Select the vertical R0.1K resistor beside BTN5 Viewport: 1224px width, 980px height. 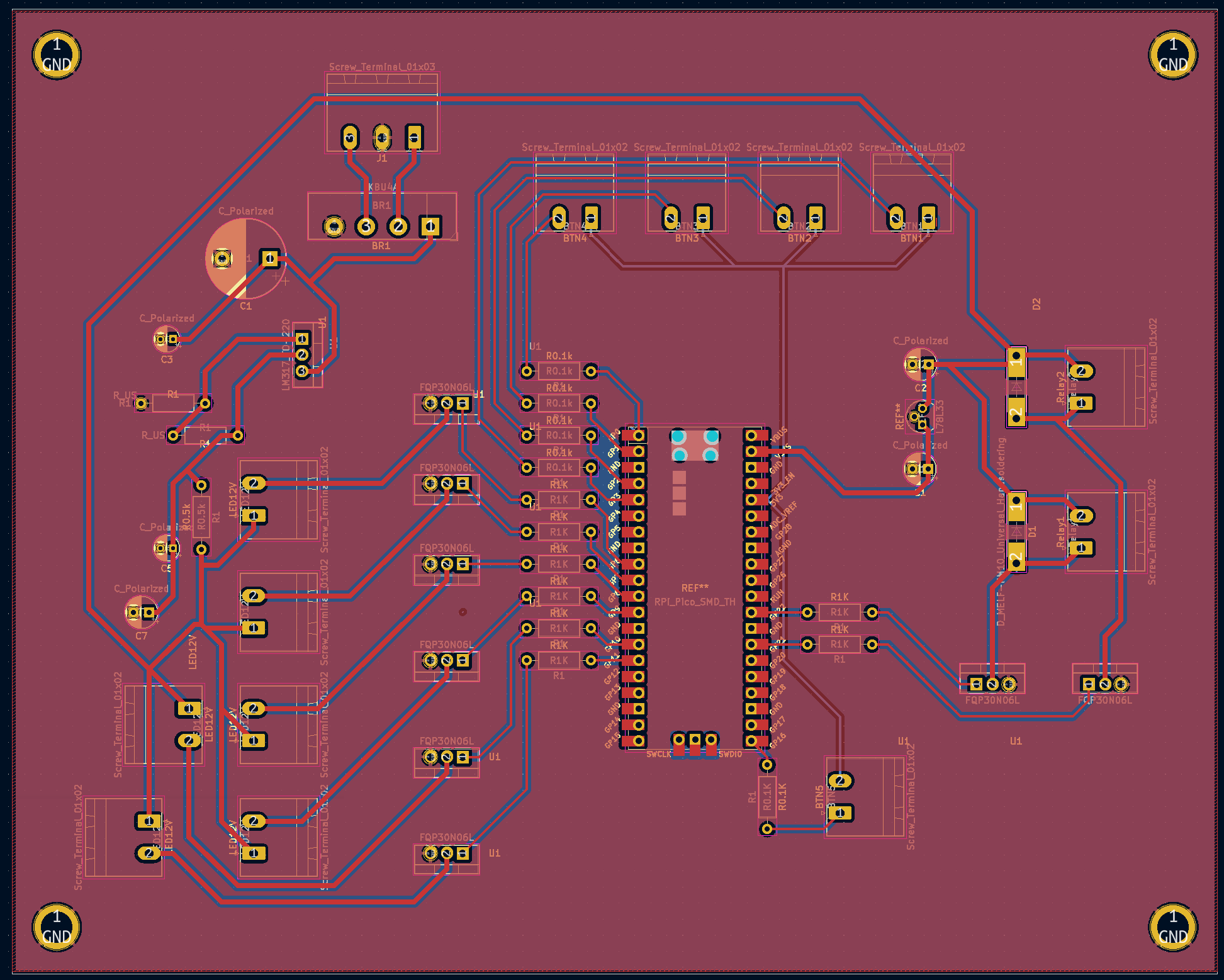766,797
